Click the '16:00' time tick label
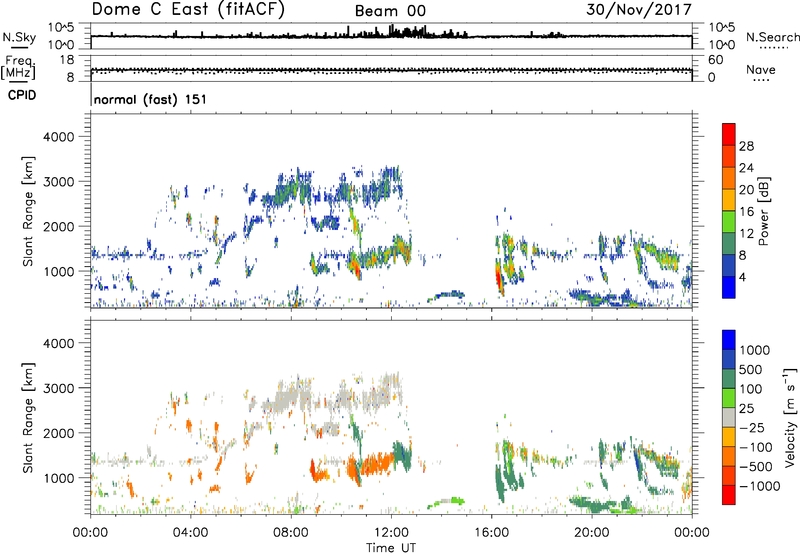The image size is (800, 554). (x=491, y=533)
